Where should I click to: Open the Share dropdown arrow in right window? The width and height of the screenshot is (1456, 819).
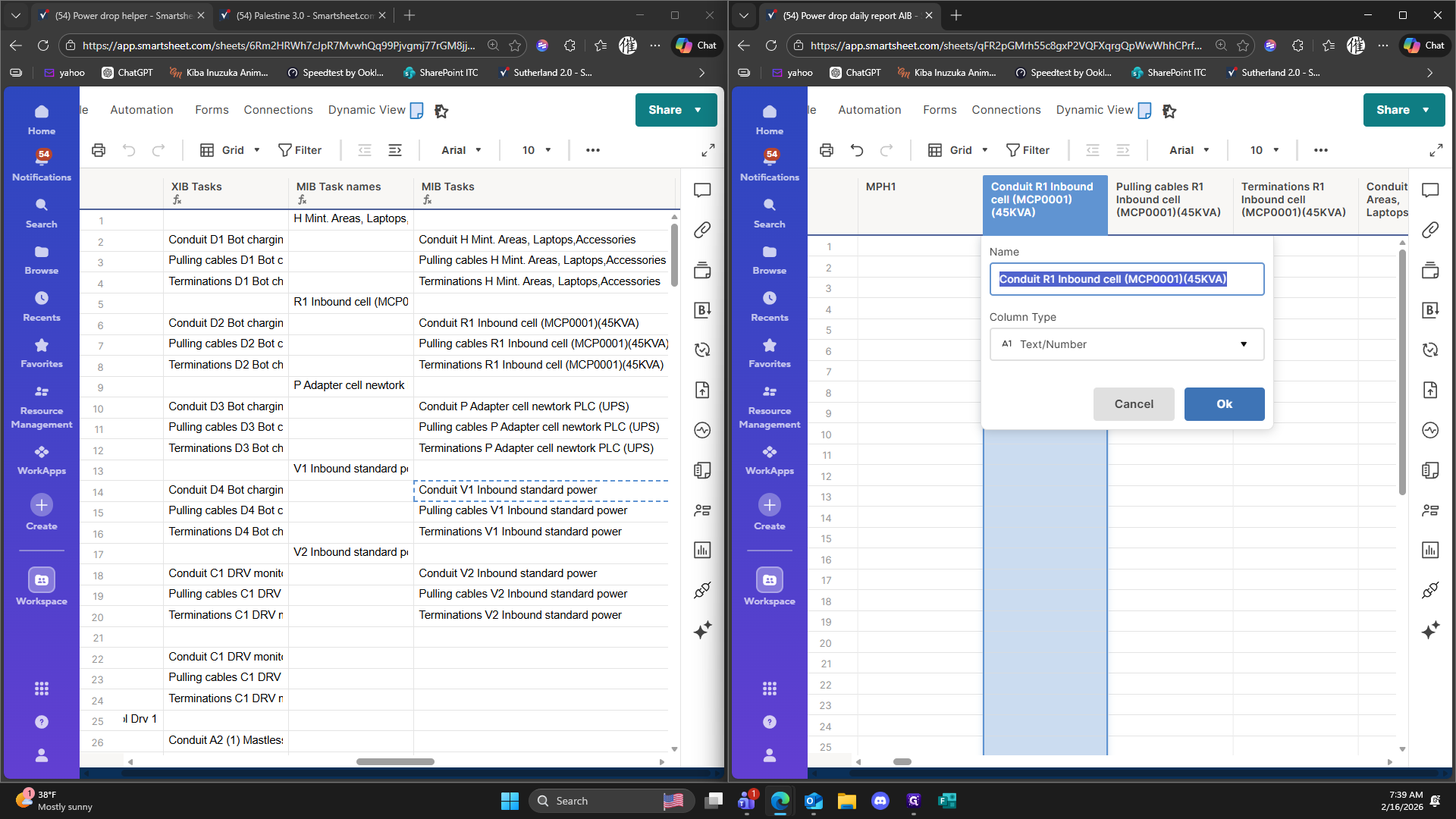pos(1426,110)
